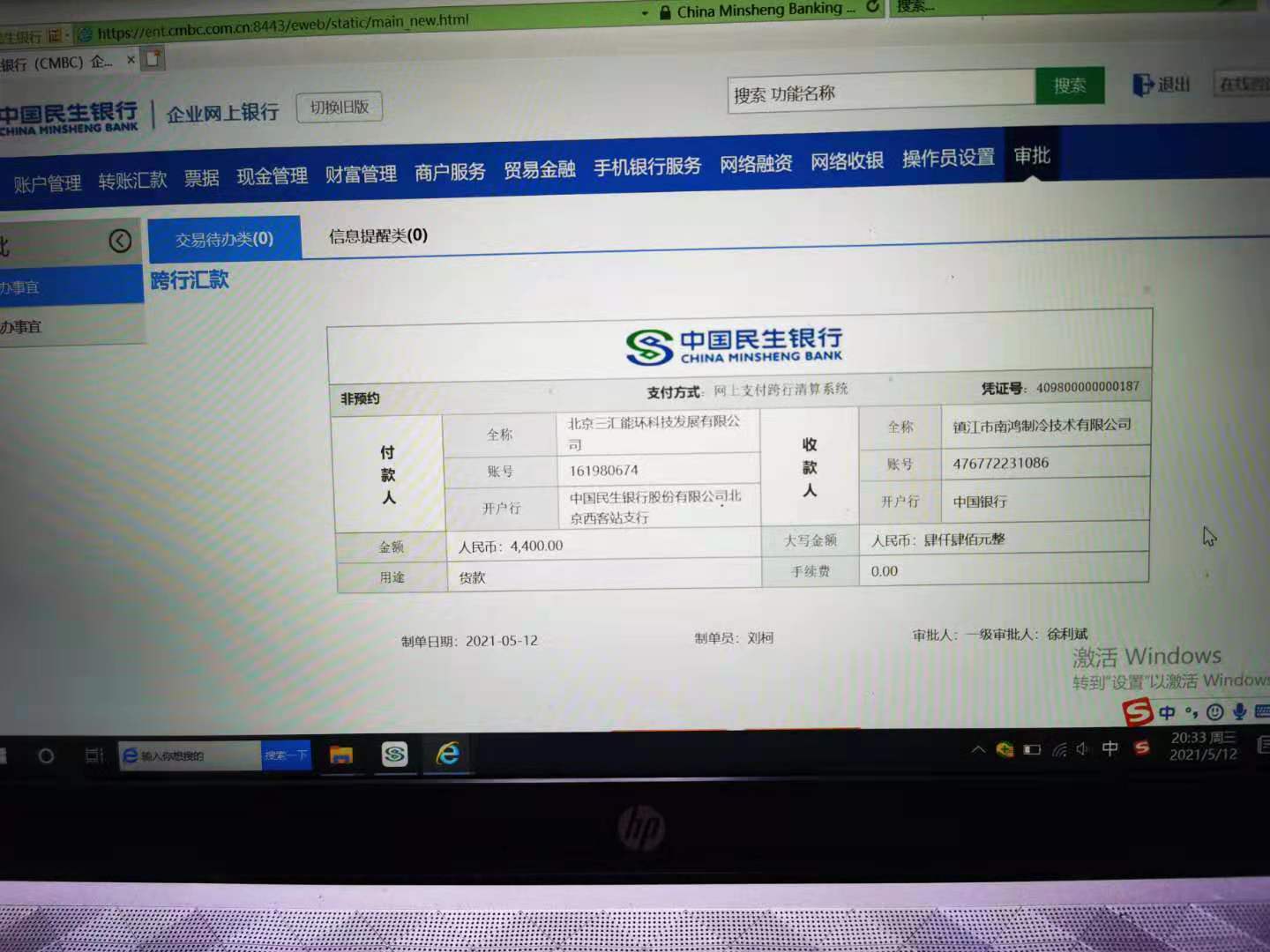Open the 账户管理 menu
1270x952 pixels.
click(47, 183)
